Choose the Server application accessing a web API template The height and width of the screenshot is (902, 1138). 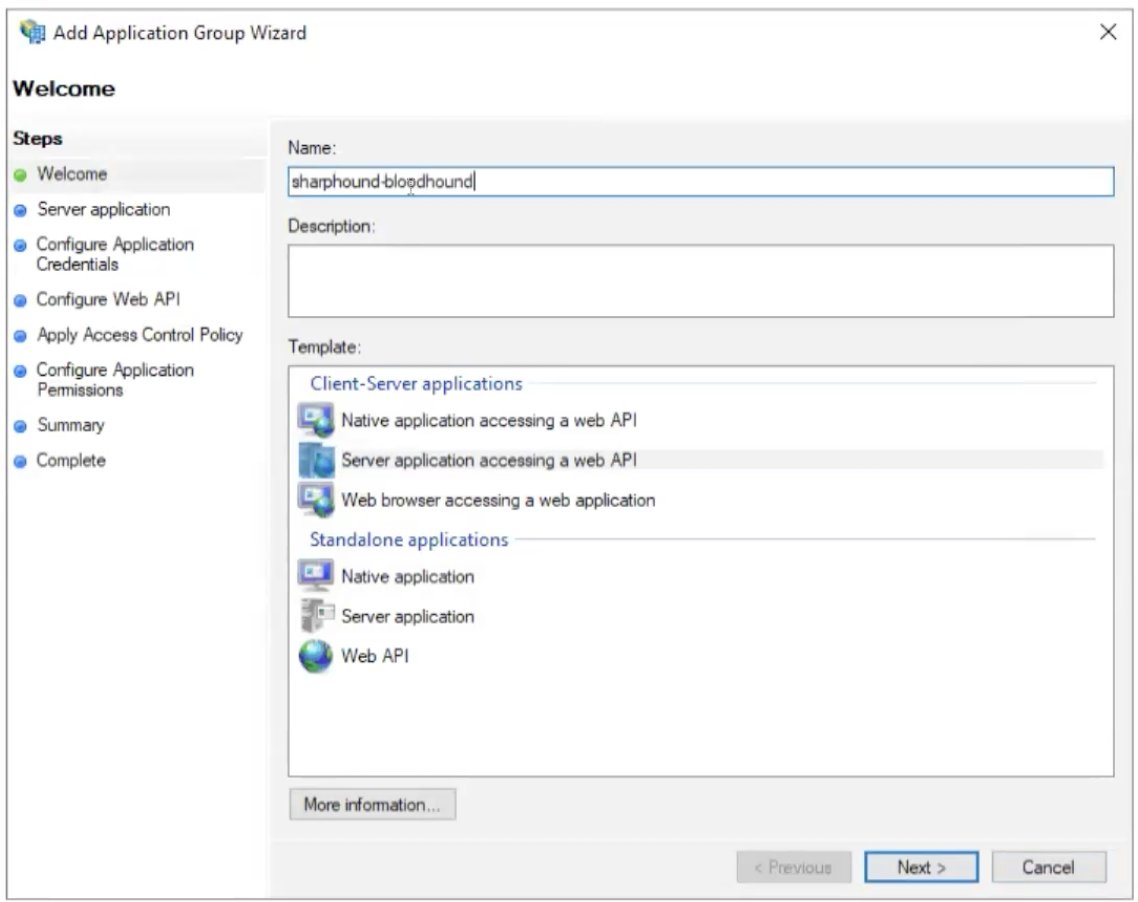[x=488, y=460]
